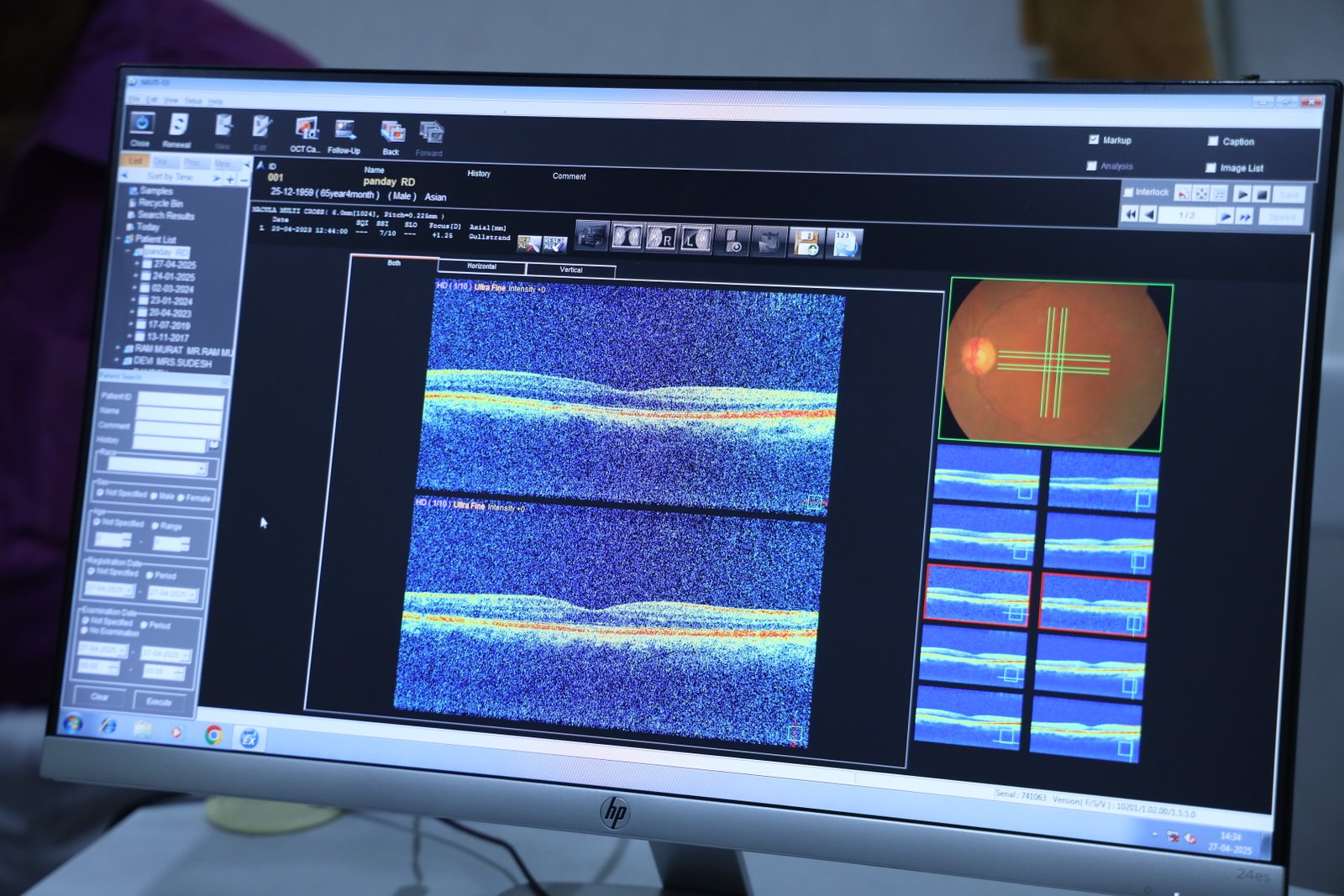This screenshot has height=896, width=1344.
Task: Click the Reset All icon
Action: (x=554, y=244)
